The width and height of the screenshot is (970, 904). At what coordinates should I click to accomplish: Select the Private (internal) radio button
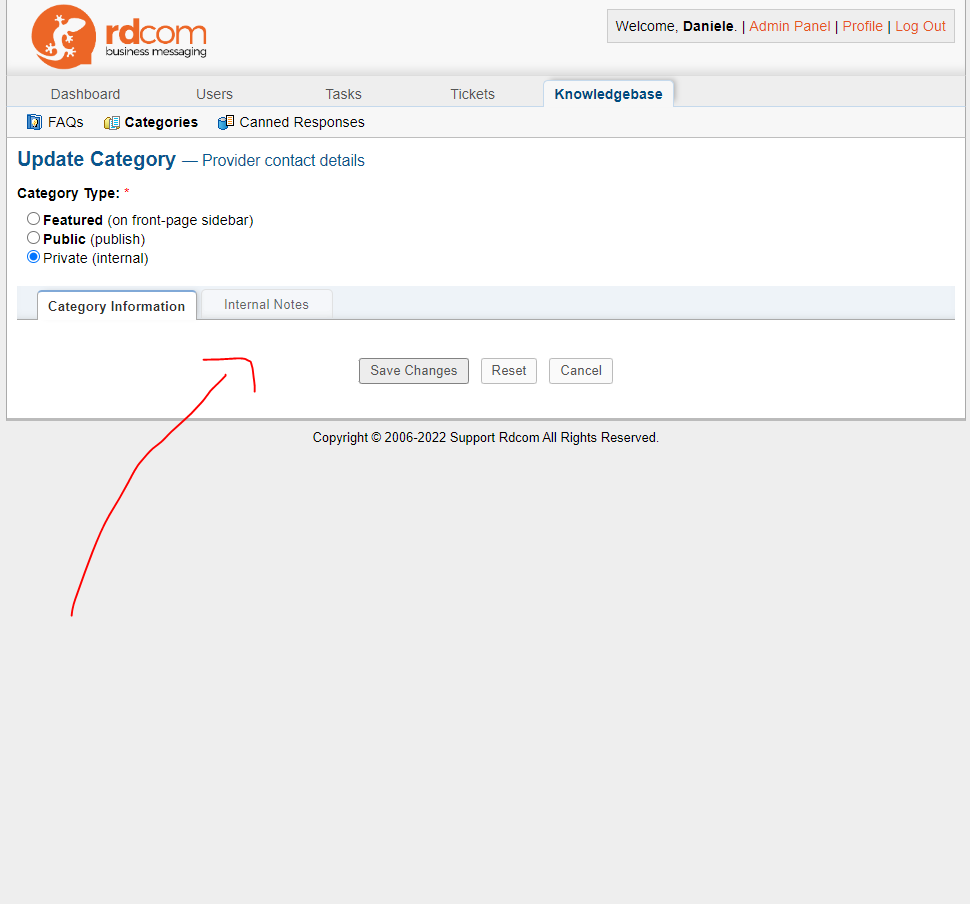click(34, 257)
